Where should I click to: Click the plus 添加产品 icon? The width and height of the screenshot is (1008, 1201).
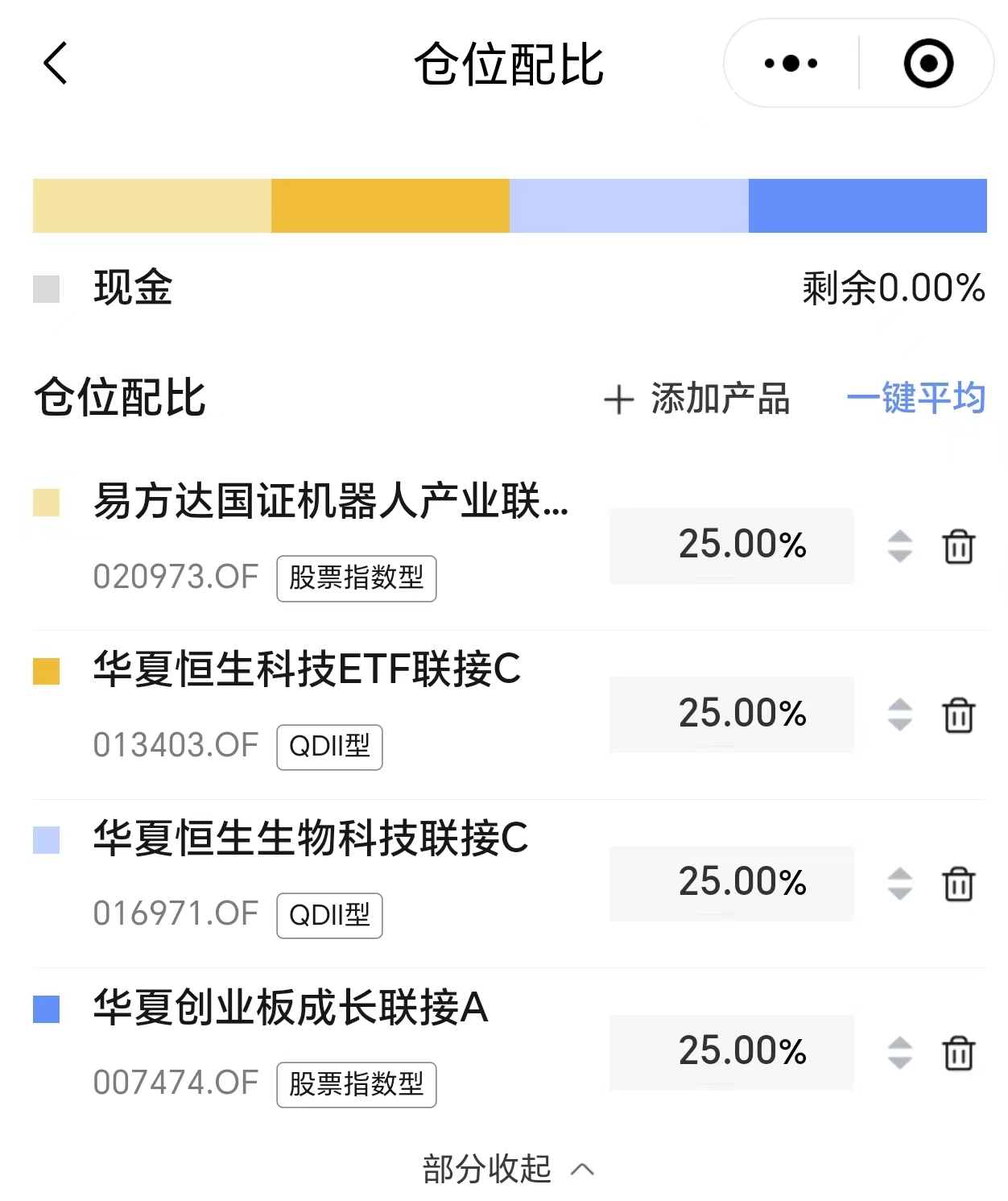pyautogui.click(x=618, y=400)
